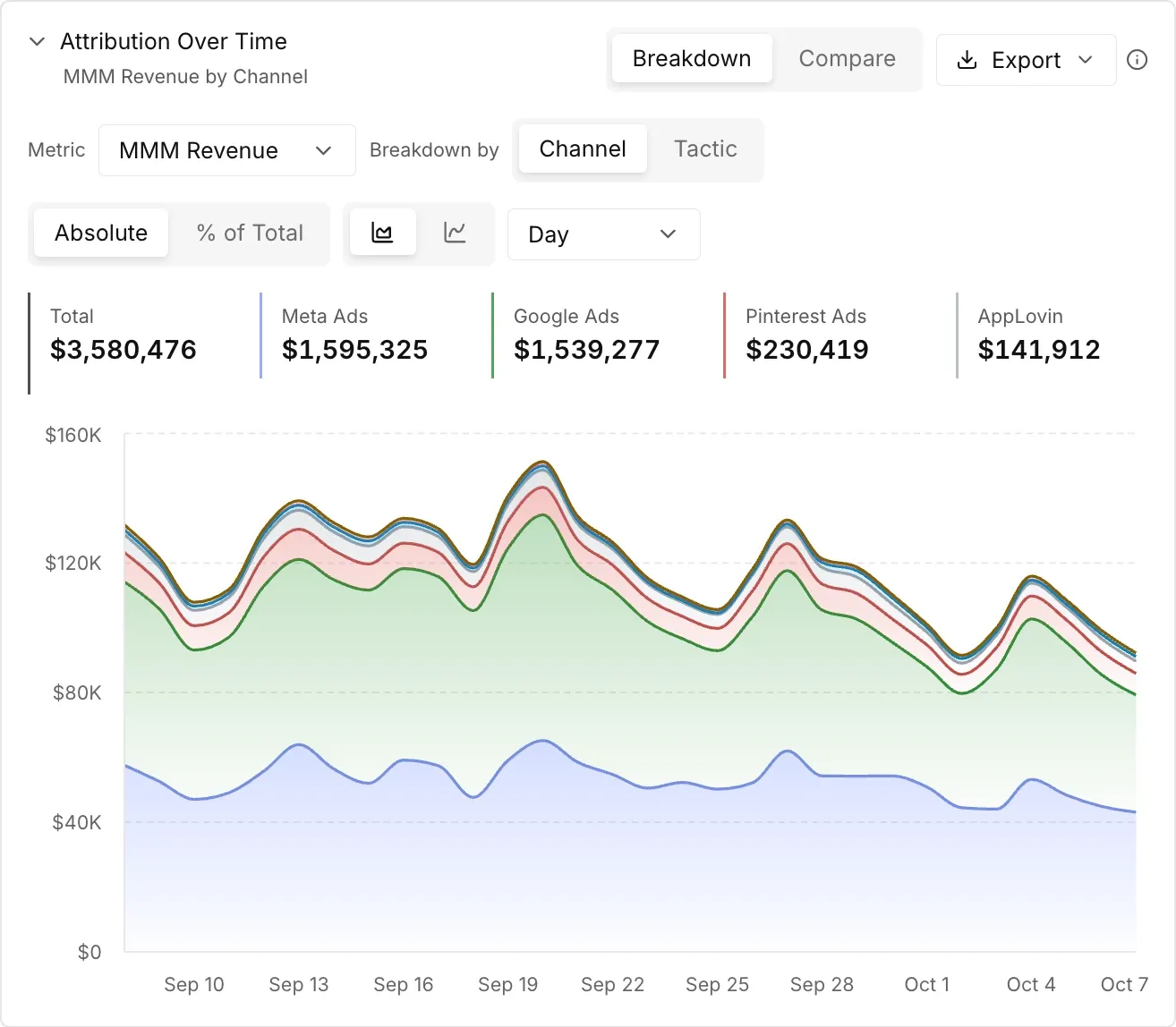
Task: Select % of Total mode
Action: click(x=250, y=233)
